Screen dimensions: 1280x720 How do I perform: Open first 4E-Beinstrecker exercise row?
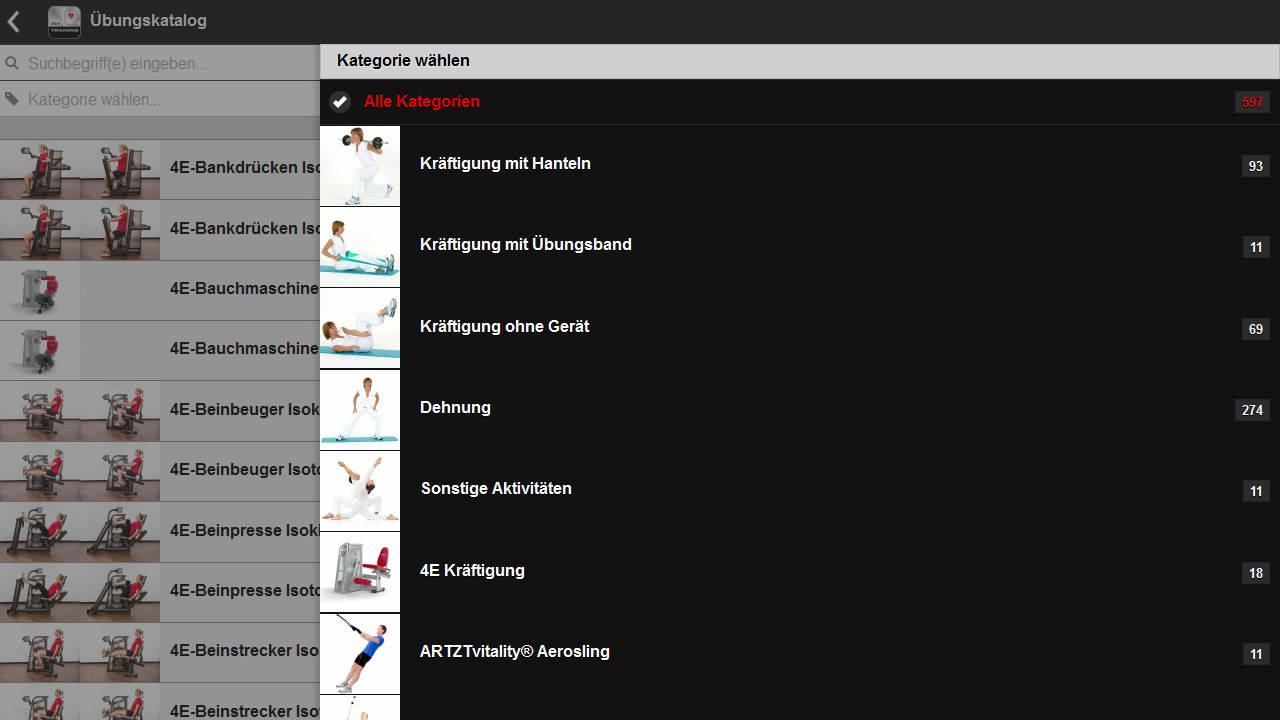[160, 653]
